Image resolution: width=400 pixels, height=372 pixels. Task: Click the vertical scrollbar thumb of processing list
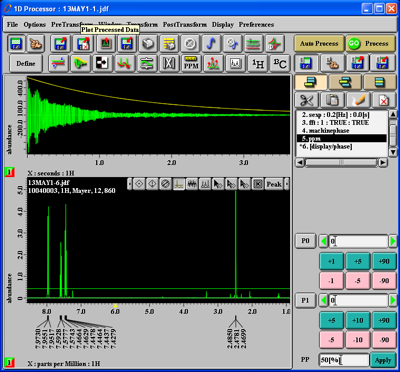[393, 135]
